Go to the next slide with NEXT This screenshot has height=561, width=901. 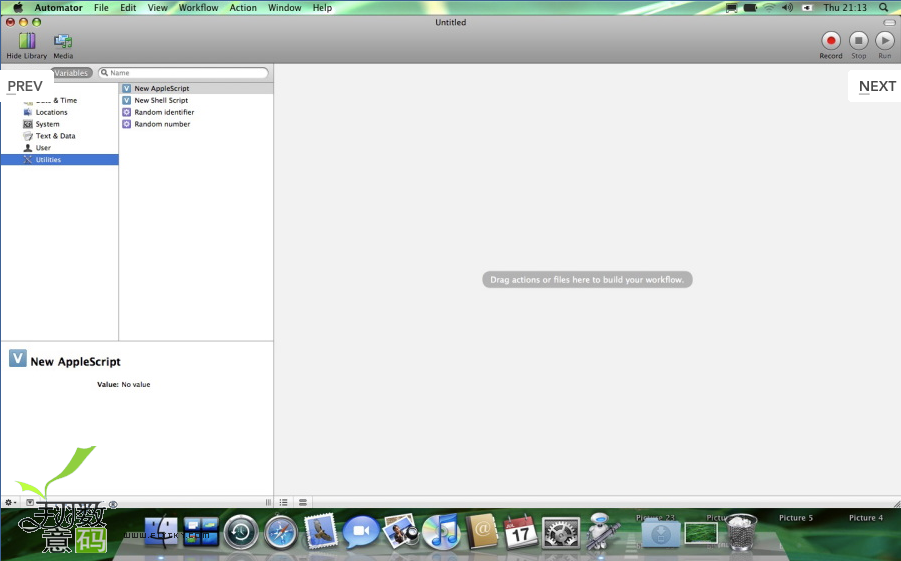[x=877, y=86]
